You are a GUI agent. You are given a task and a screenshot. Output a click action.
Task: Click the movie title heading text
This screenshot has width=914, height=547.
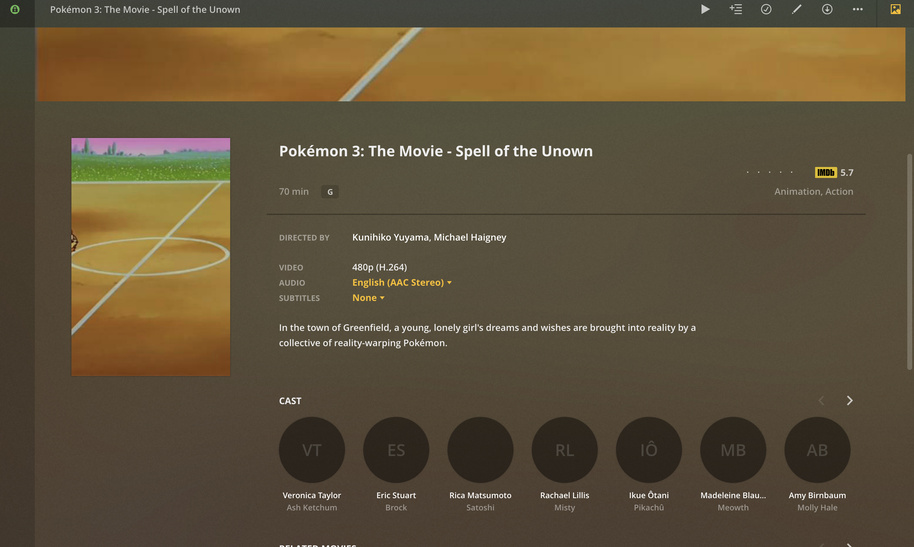(435, 151)
